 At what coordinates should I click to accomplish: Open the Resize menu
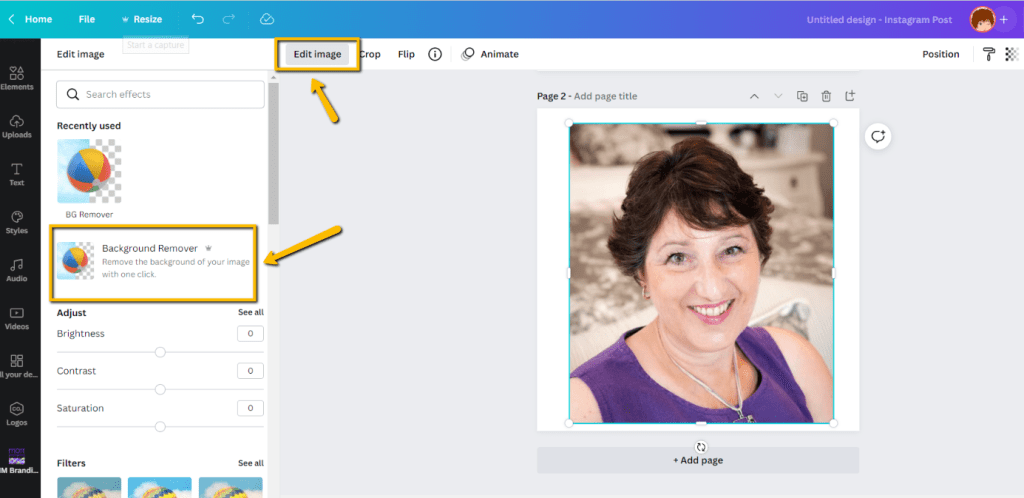[x=142, y=19]
